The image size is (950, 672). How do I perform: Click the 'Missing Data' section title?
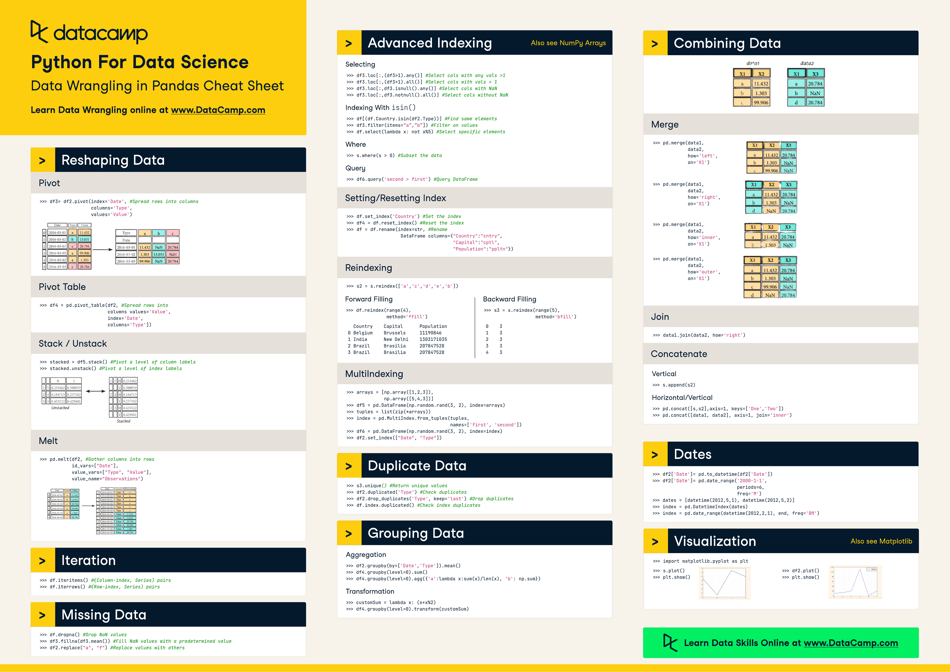tap(104, 615)
